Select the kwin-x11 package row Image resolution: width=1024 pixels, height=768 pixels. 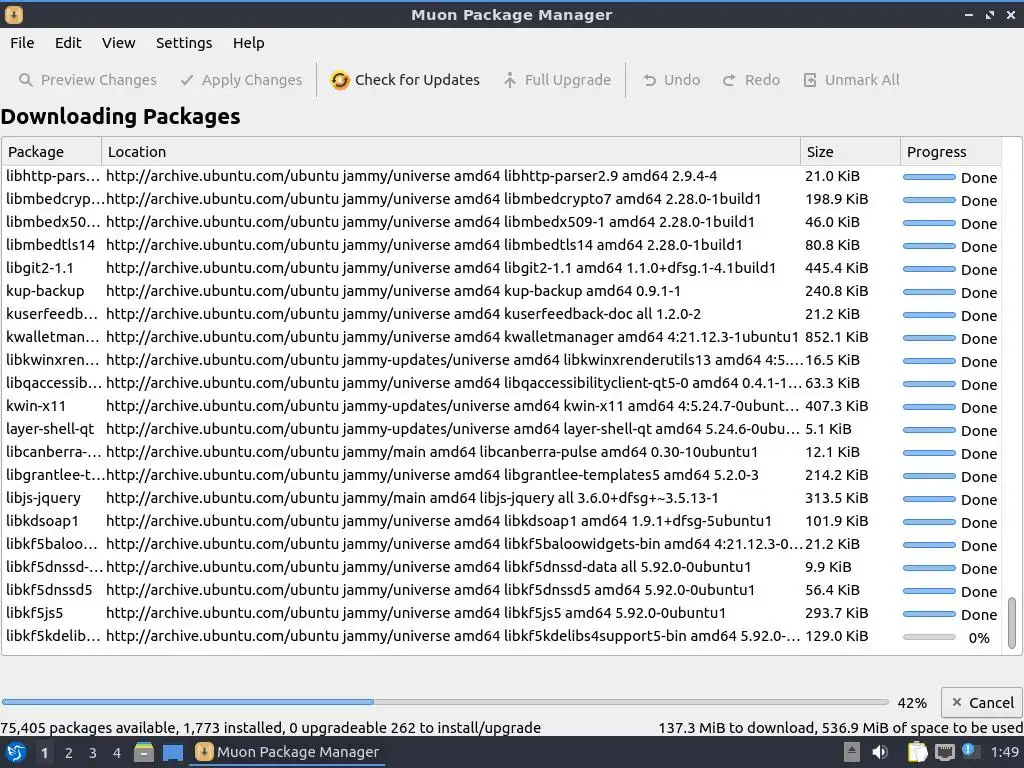pyautogui.click(x=502, y=406)
